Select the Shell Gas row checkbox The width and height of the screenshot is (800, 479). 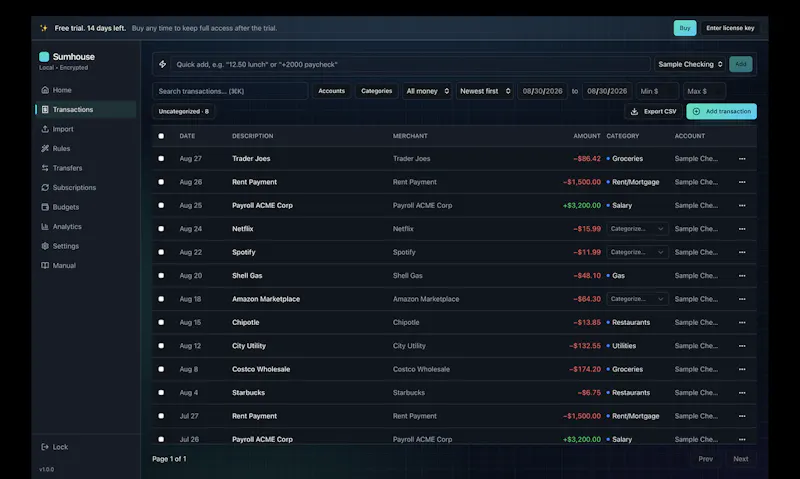(x=161, y=275)
